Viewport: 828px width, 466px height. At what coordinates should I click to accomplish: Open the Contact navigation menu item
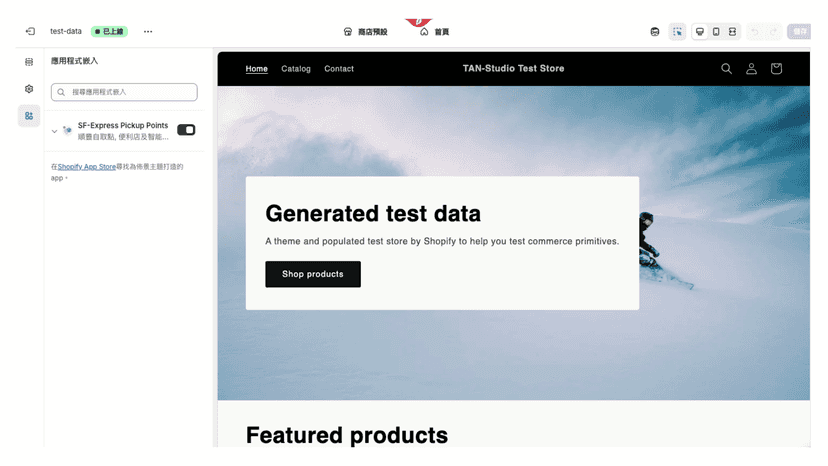click(339, 69)
